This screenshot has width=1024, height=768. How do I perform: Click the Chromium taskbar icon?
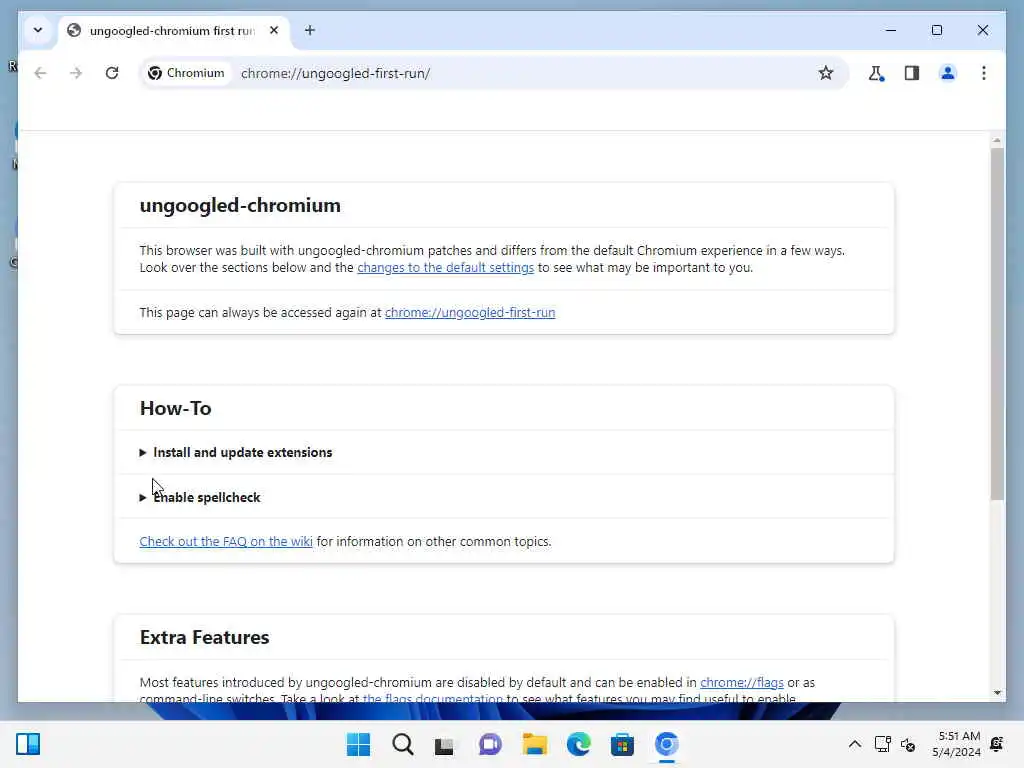point(666,744)
